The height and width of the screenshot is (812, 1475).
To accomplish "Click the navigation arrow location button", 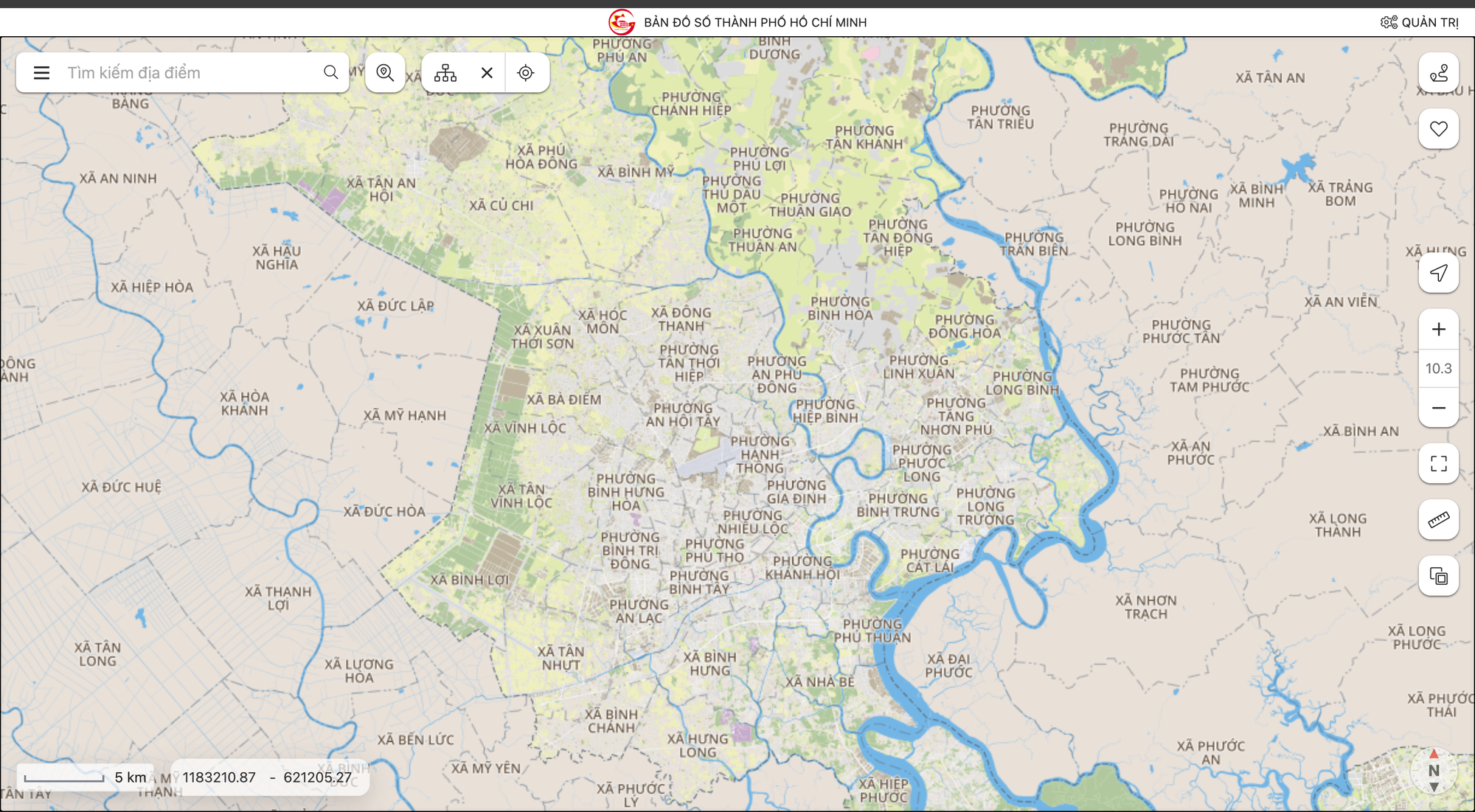I will click(1438, 273).
